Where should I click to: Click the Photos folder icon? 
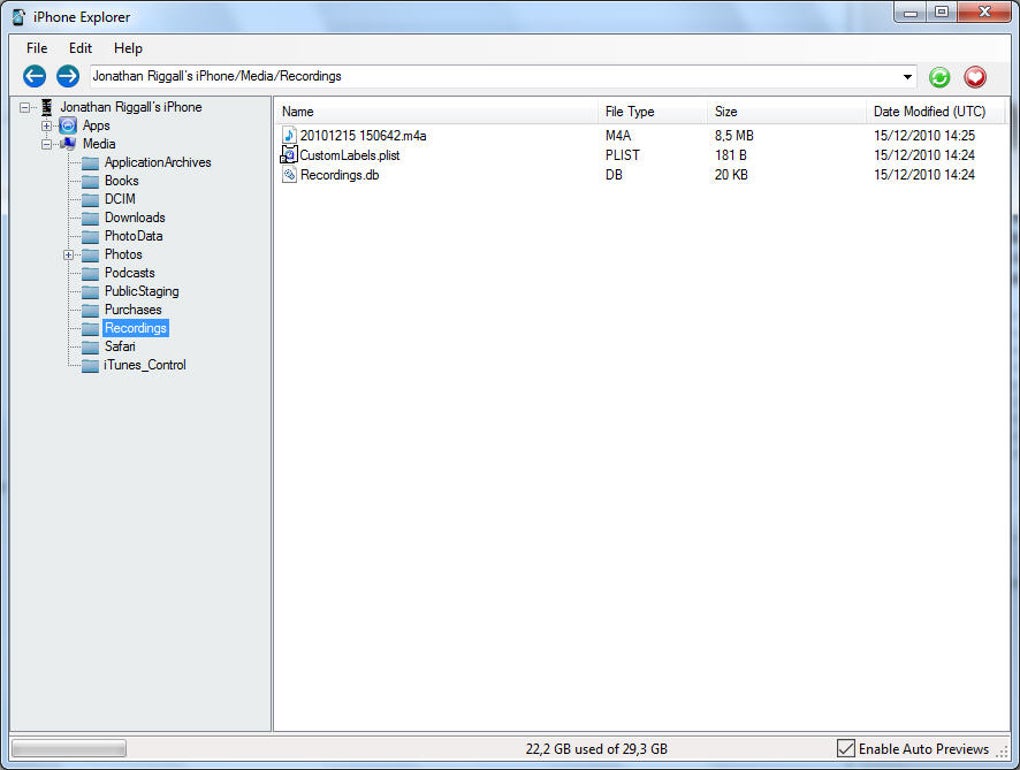pos(90,254)
